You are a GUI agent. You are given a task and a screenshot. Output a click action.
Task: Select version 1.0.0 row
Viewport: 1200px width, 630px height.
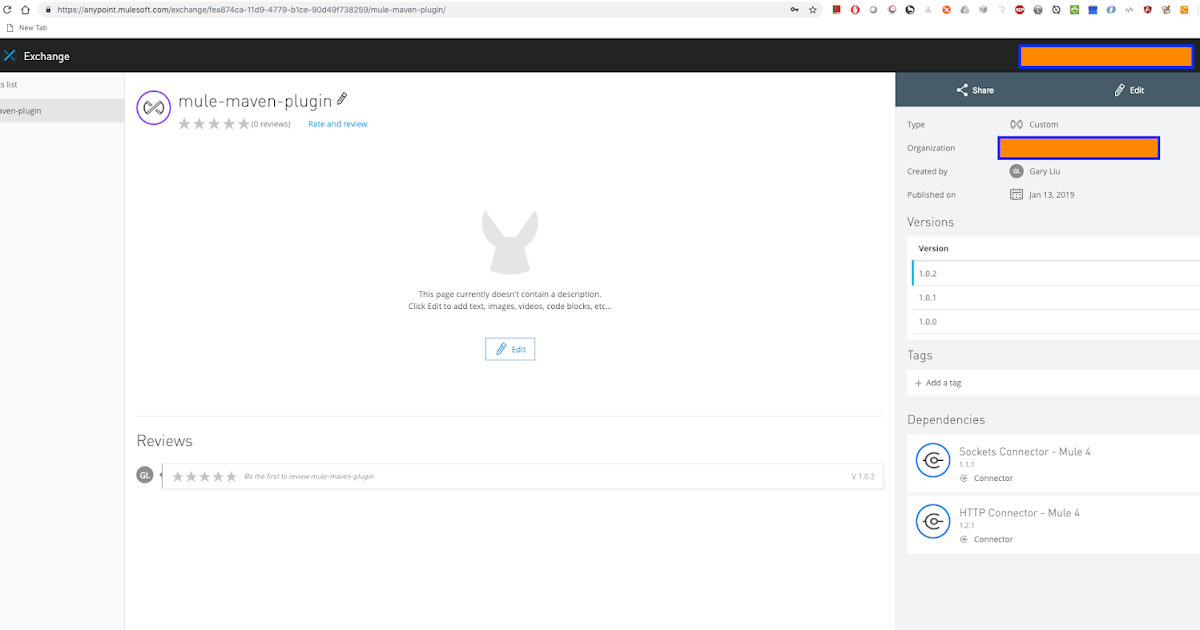coord(1056,321)
